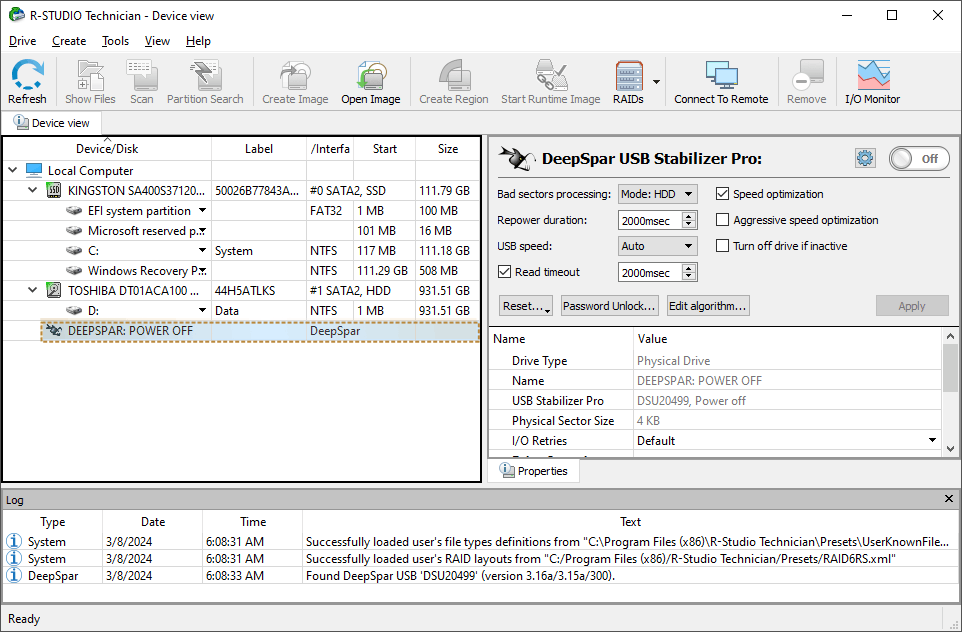Sort by the Label column header

[x=258, y=148]
